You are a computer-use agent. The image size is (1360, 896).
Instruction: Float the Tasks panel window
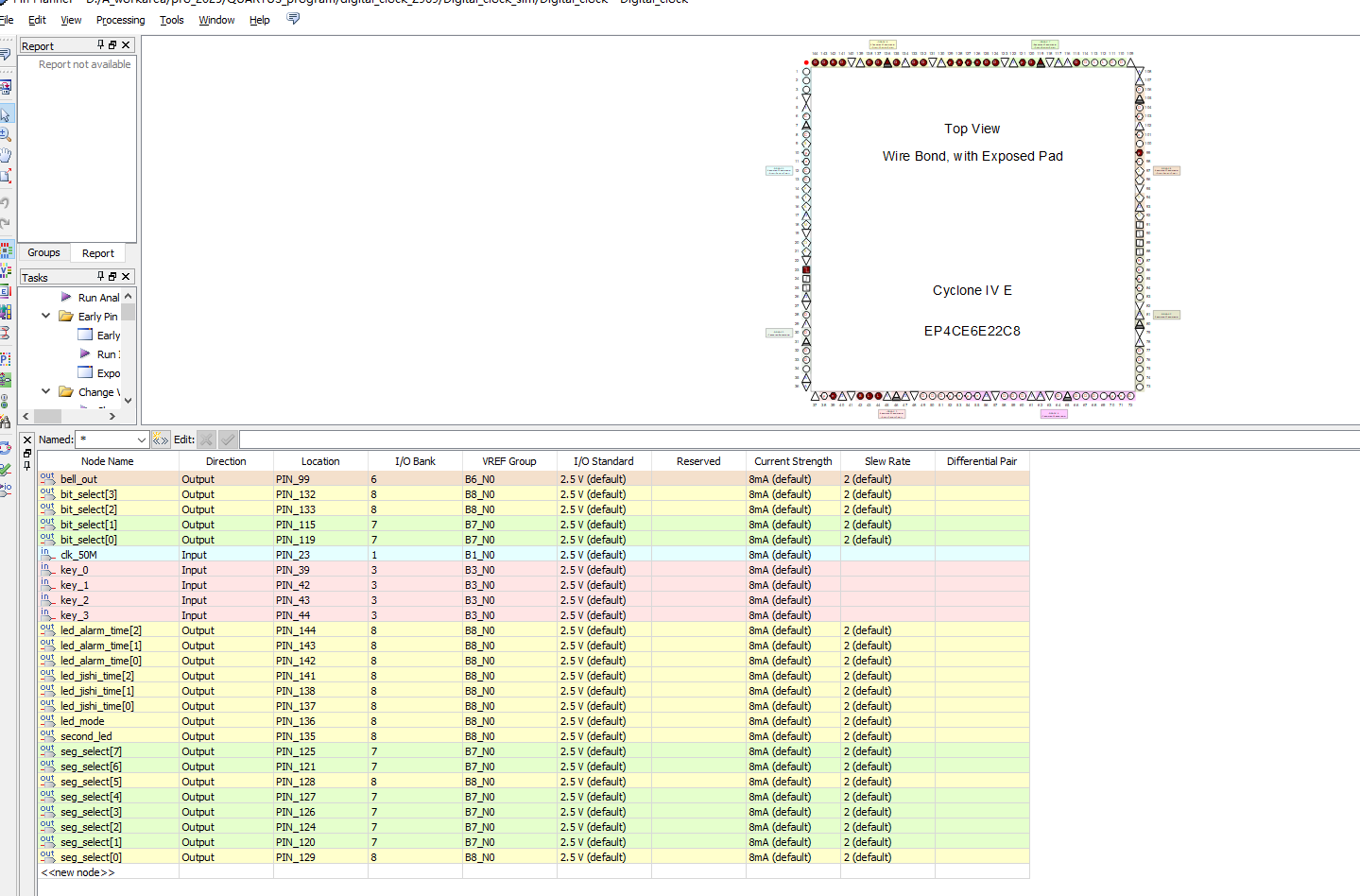(x=112, y=277)
